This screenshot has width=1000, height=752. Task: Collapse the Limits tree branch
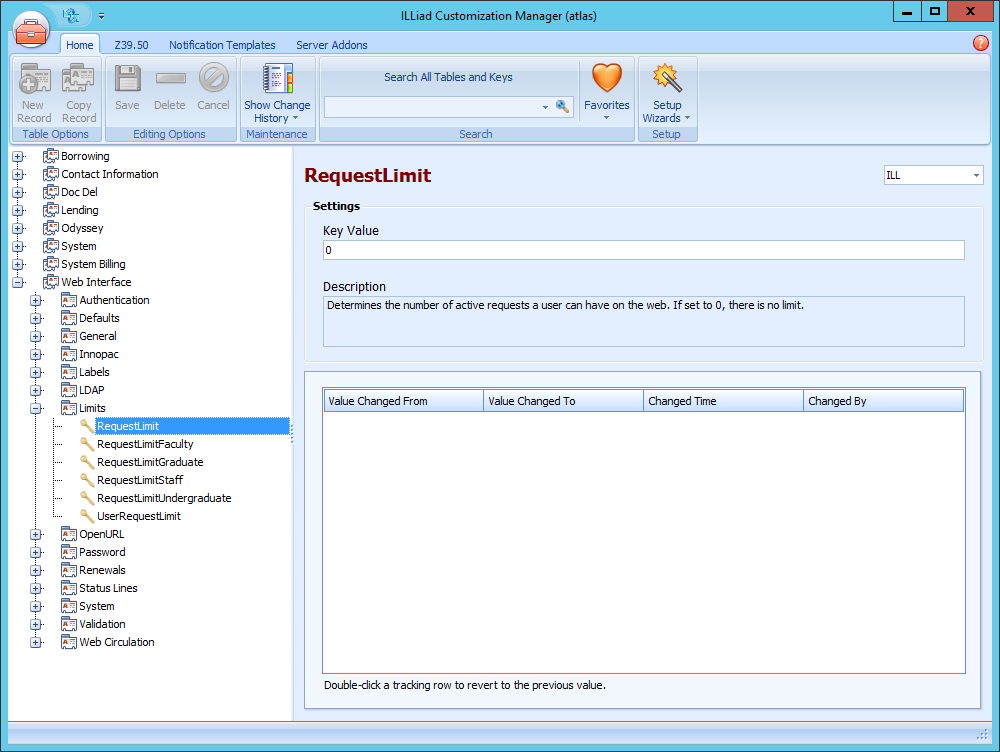tap(36, 407)
